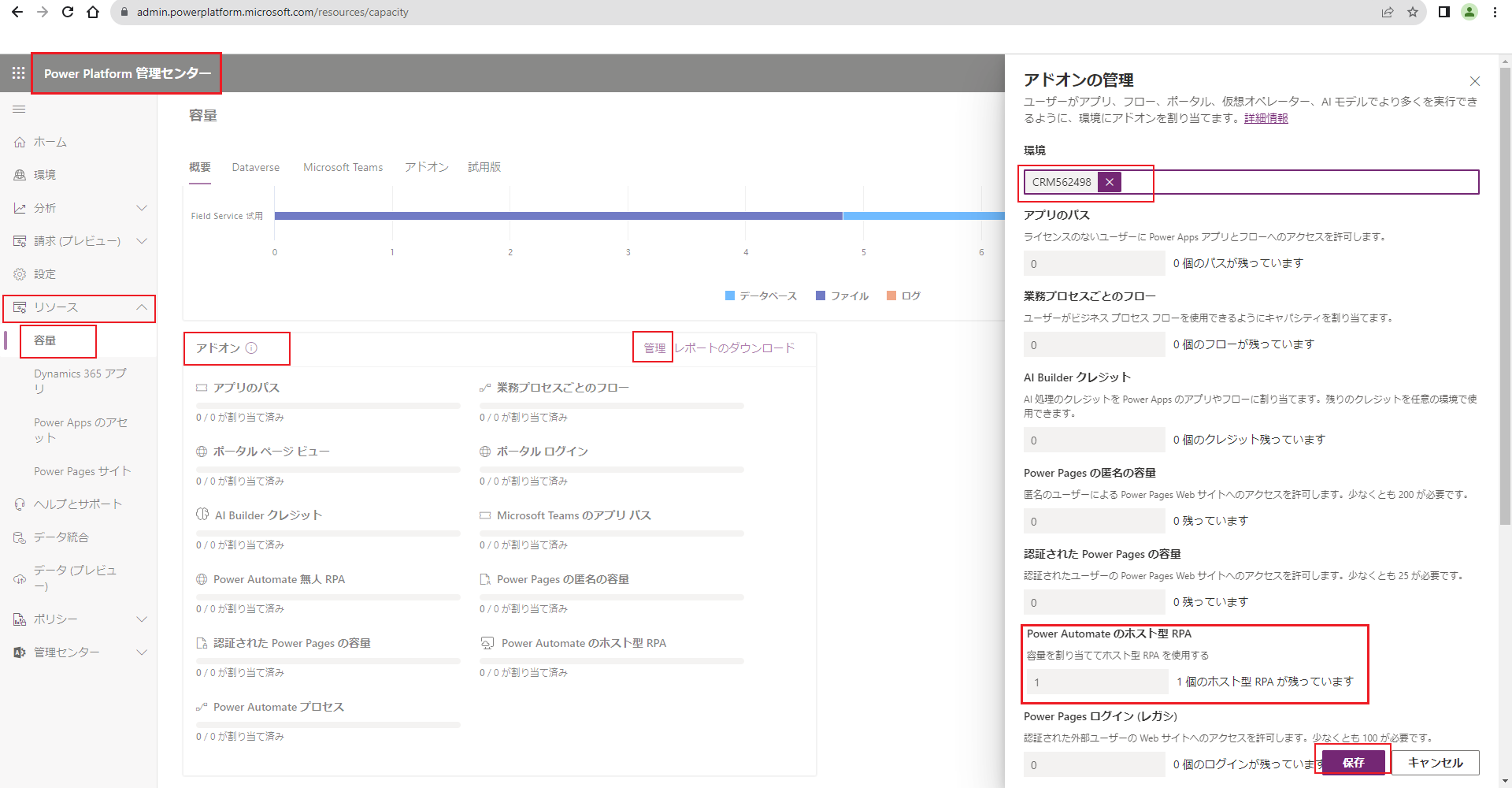Switch to the 試用版 tab

[x=484, y=167]
